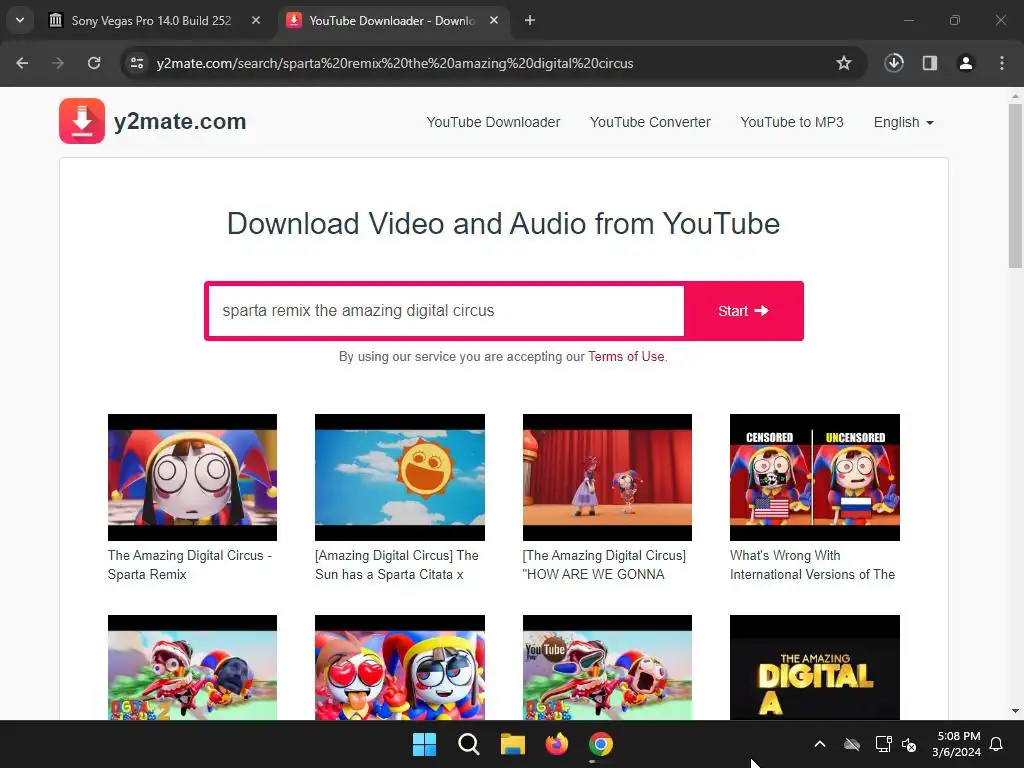Click 'HOW ARE WE GONNA' video title
This screenshot has height=768, width=1024.
(x=604, y=565)
